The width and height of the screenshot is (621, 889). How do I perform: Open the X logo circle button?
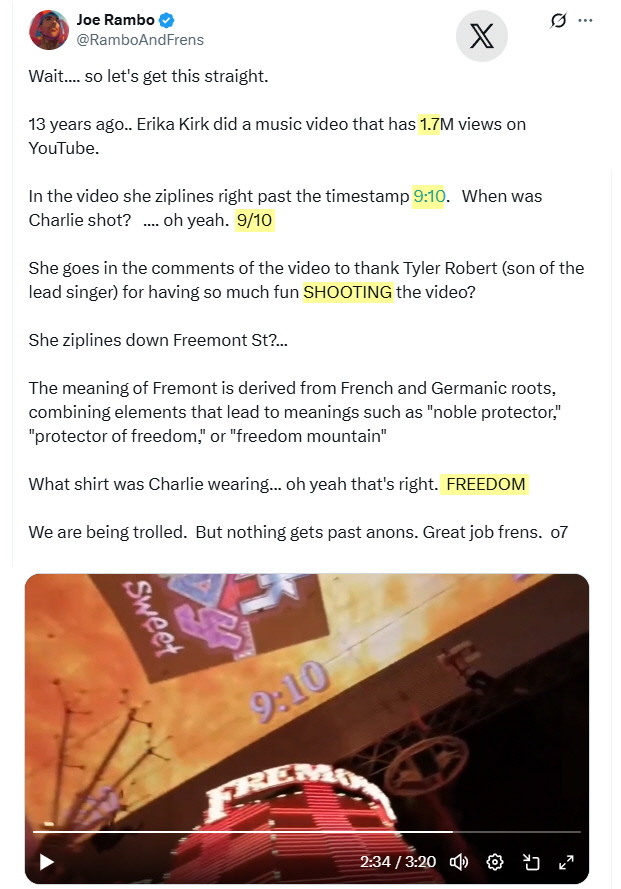click(x=481, y=36)
